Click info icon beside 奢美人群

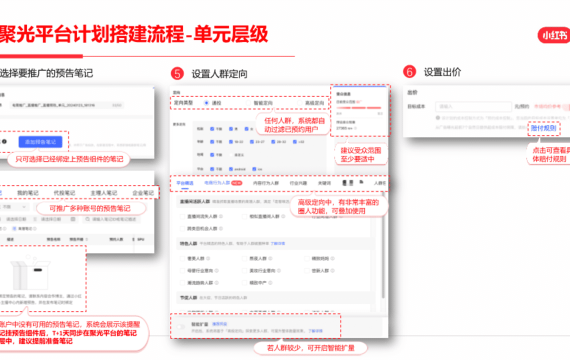pos(208,259)
